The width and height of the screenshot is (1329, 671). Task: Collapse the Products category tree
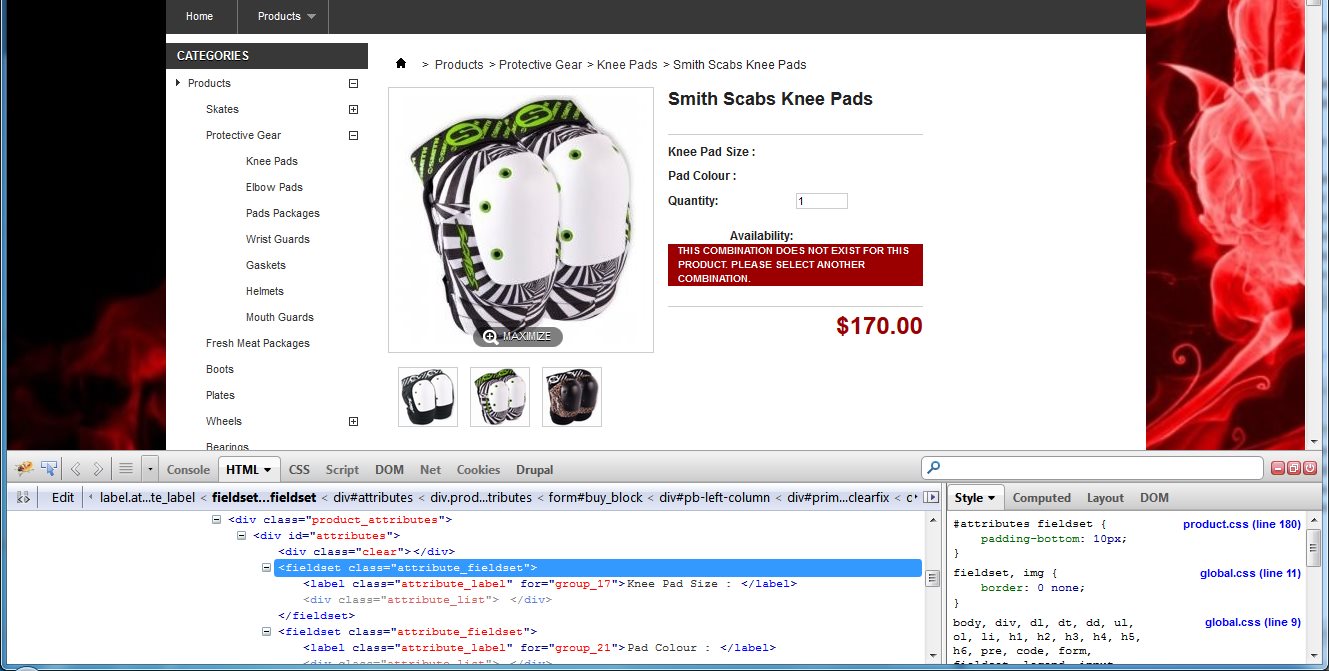(353, 83)
